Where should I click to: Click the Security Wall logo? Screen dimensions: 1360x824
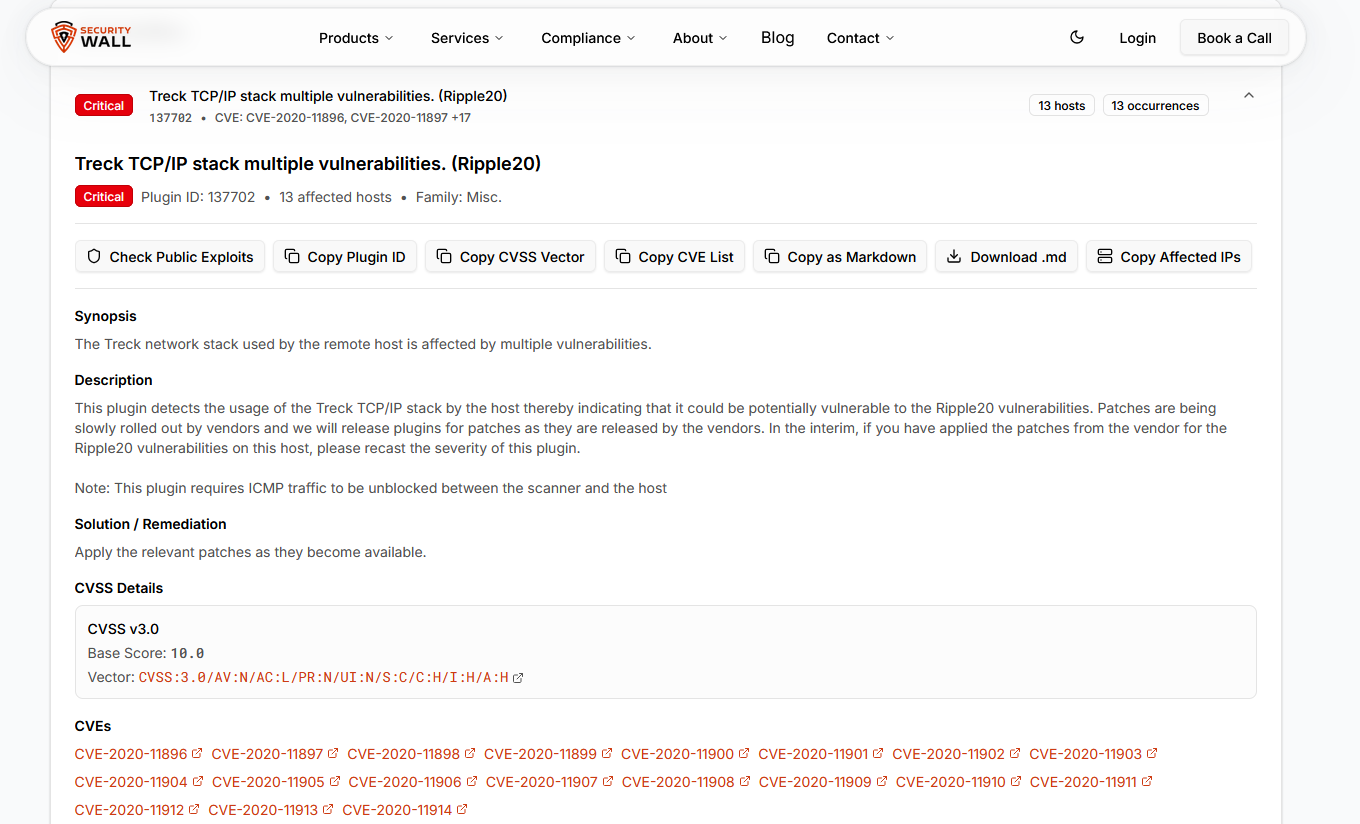92,38
